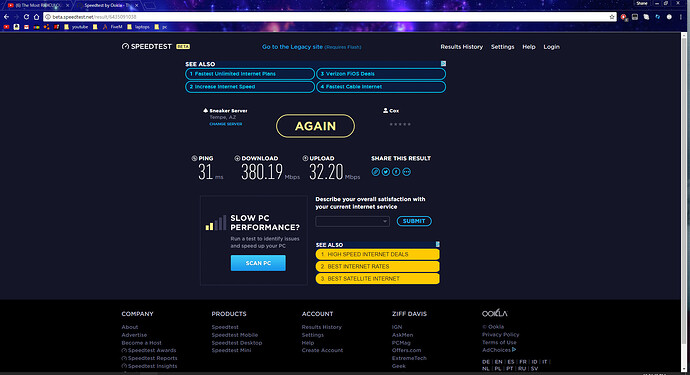This screenshot has width=690, height=375.
Task: Change the server with the CHANGE SERVER link
Action: pos(226,124)
